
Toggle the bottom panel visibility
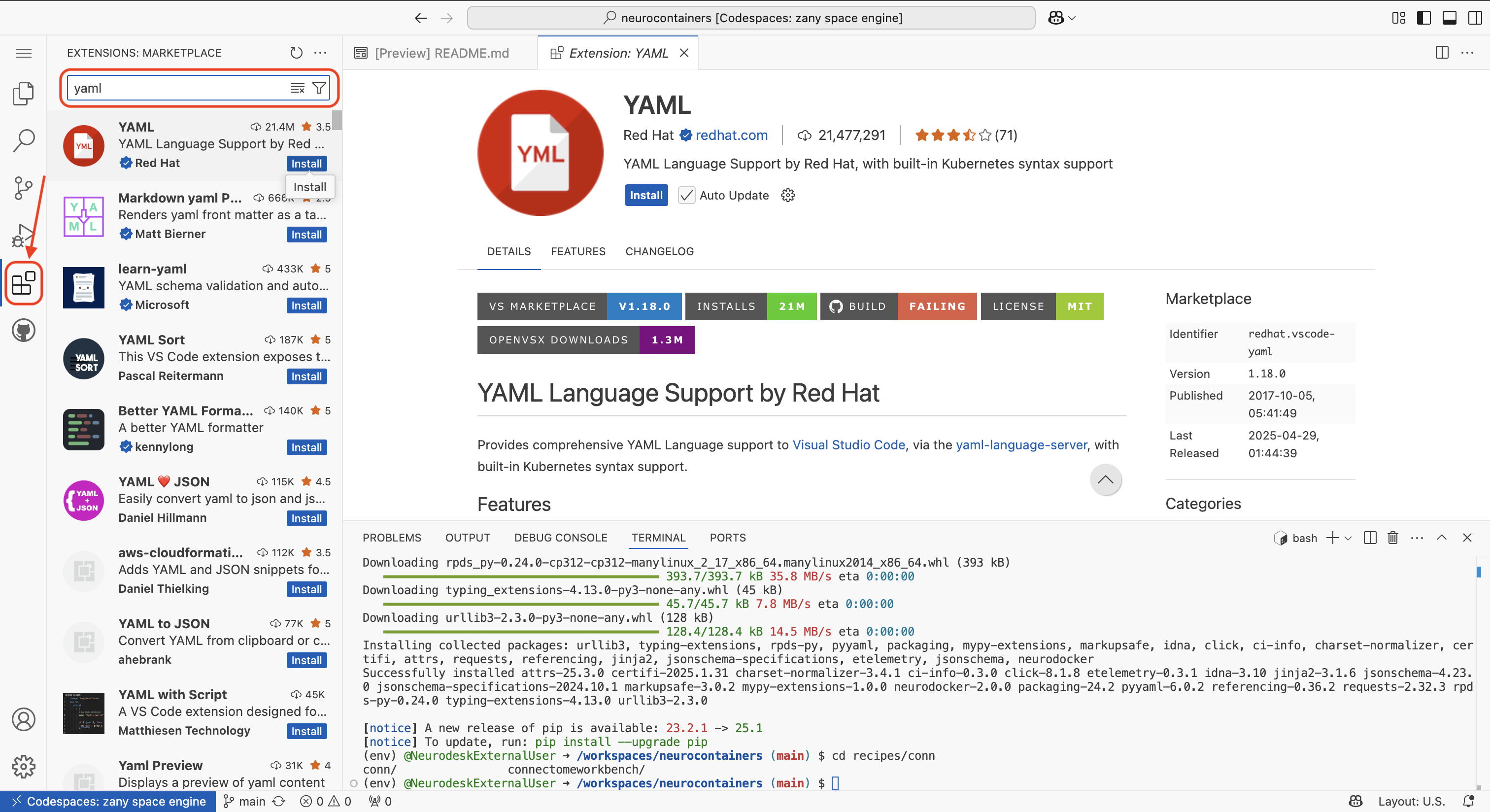coord(1449,18)
